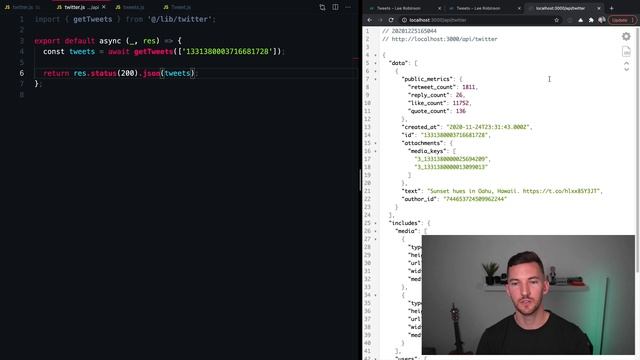Click the const tweets declaration

69,51
